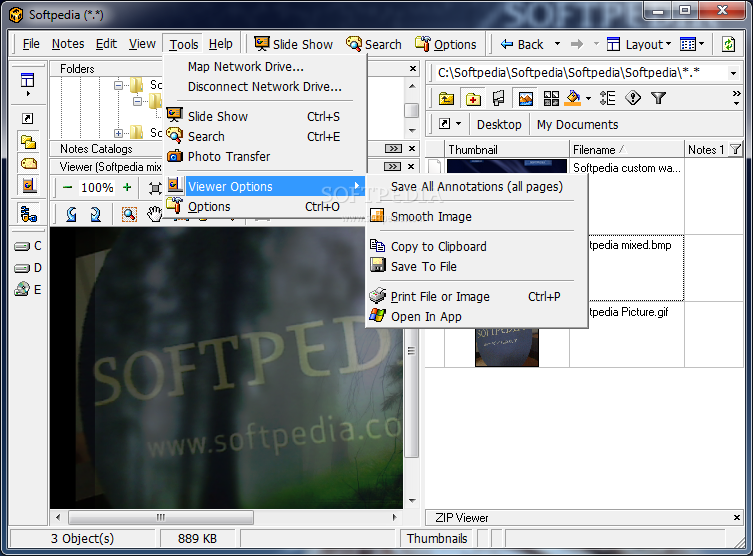The image size is (753, 556).
Task: Close the Folders panel
Action: [413, 69]
